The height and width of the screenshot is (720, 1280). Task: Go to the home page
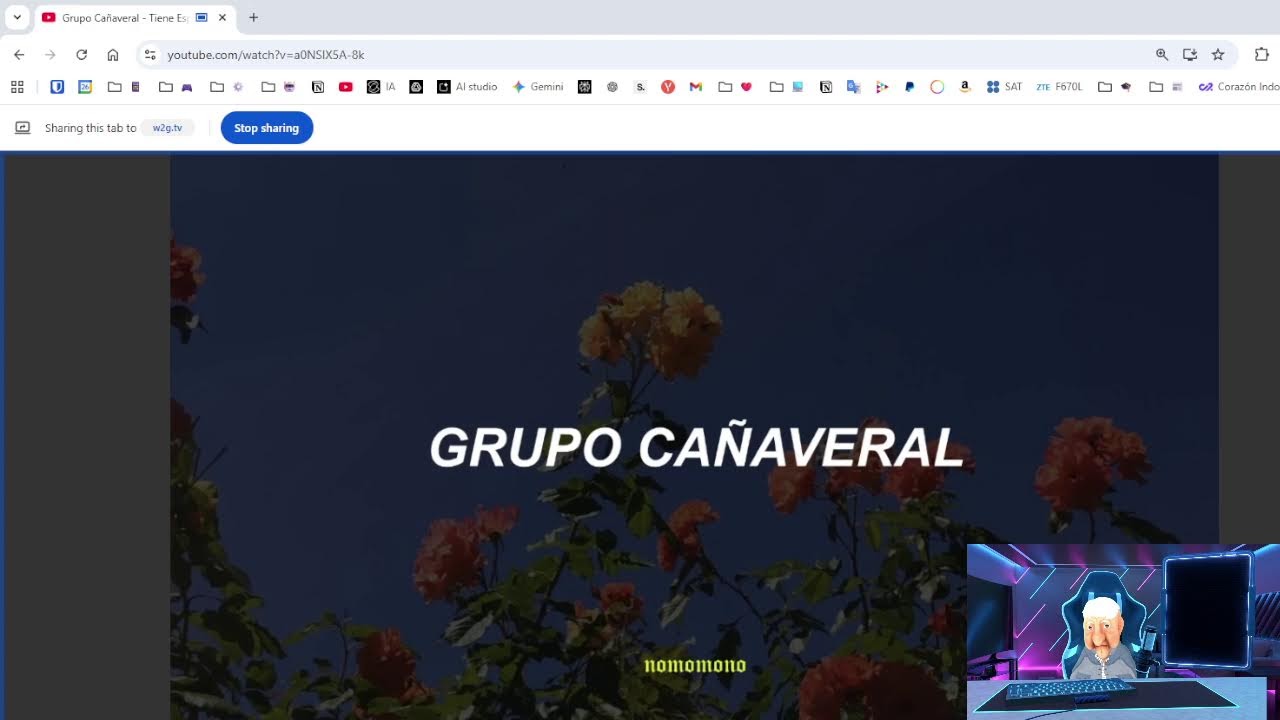[x=113, y=55]
